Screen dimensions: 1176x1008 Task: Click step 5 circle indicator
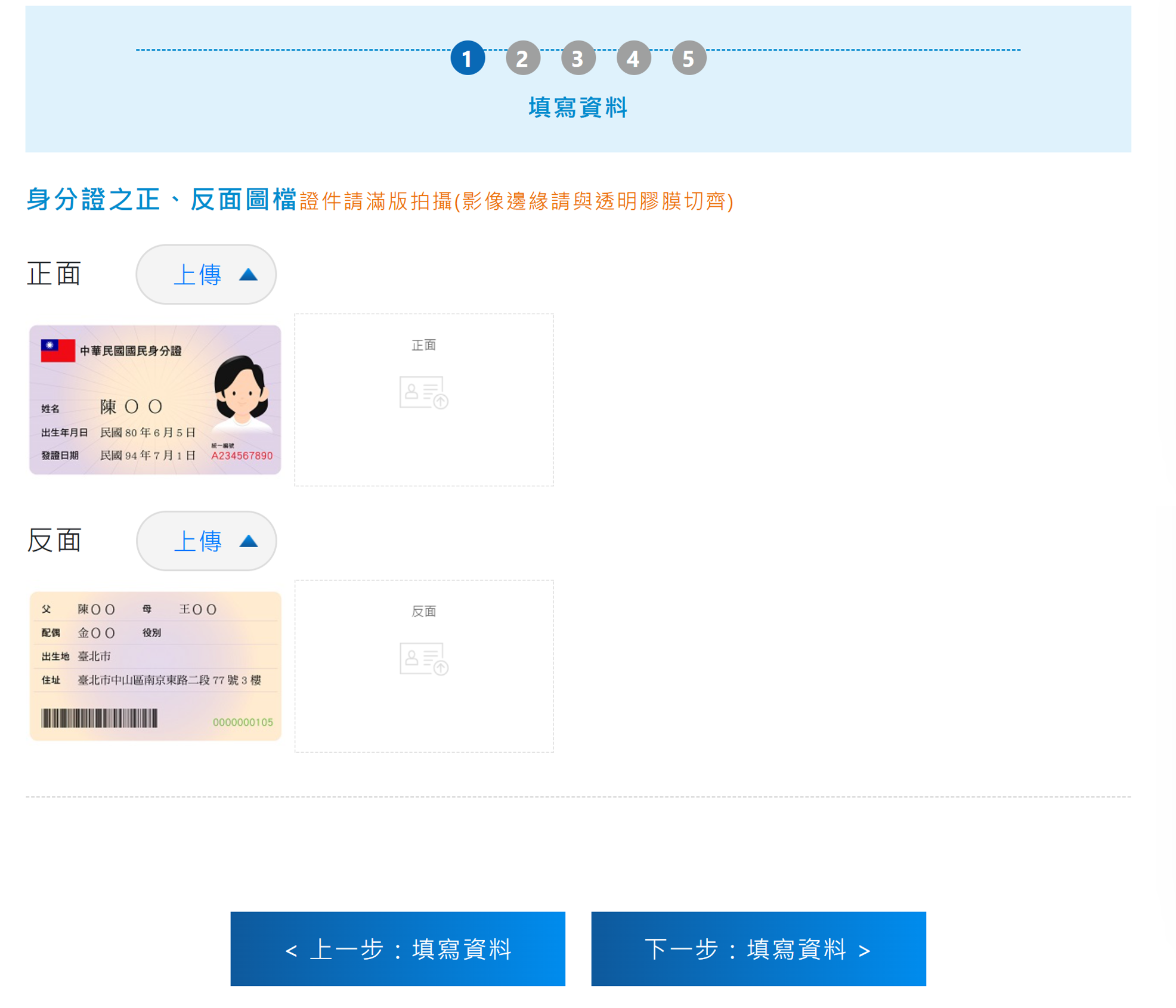coord(689,58)
